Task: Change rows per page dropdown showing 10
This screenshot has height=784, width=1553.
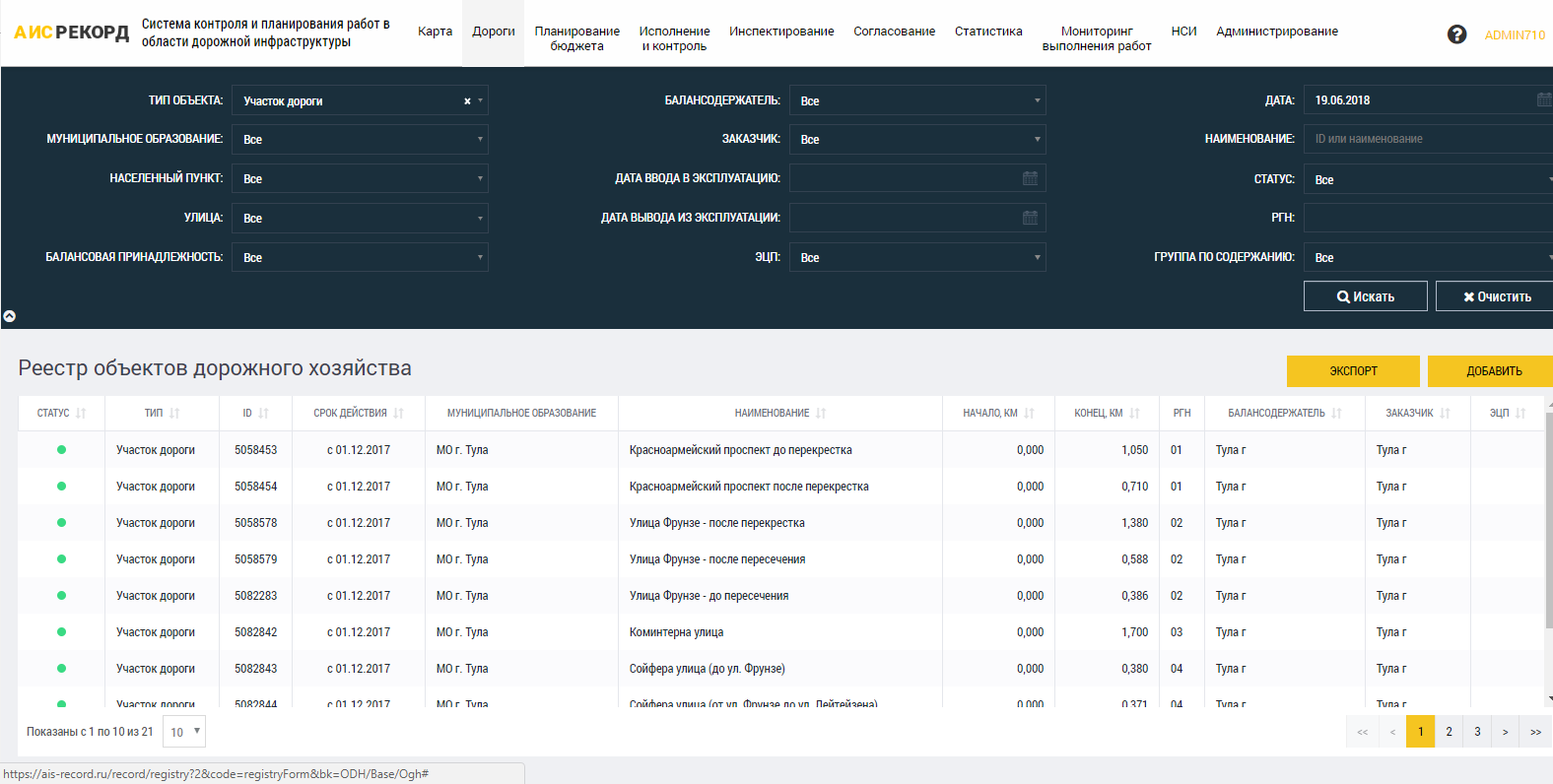Action: point(184,732)
